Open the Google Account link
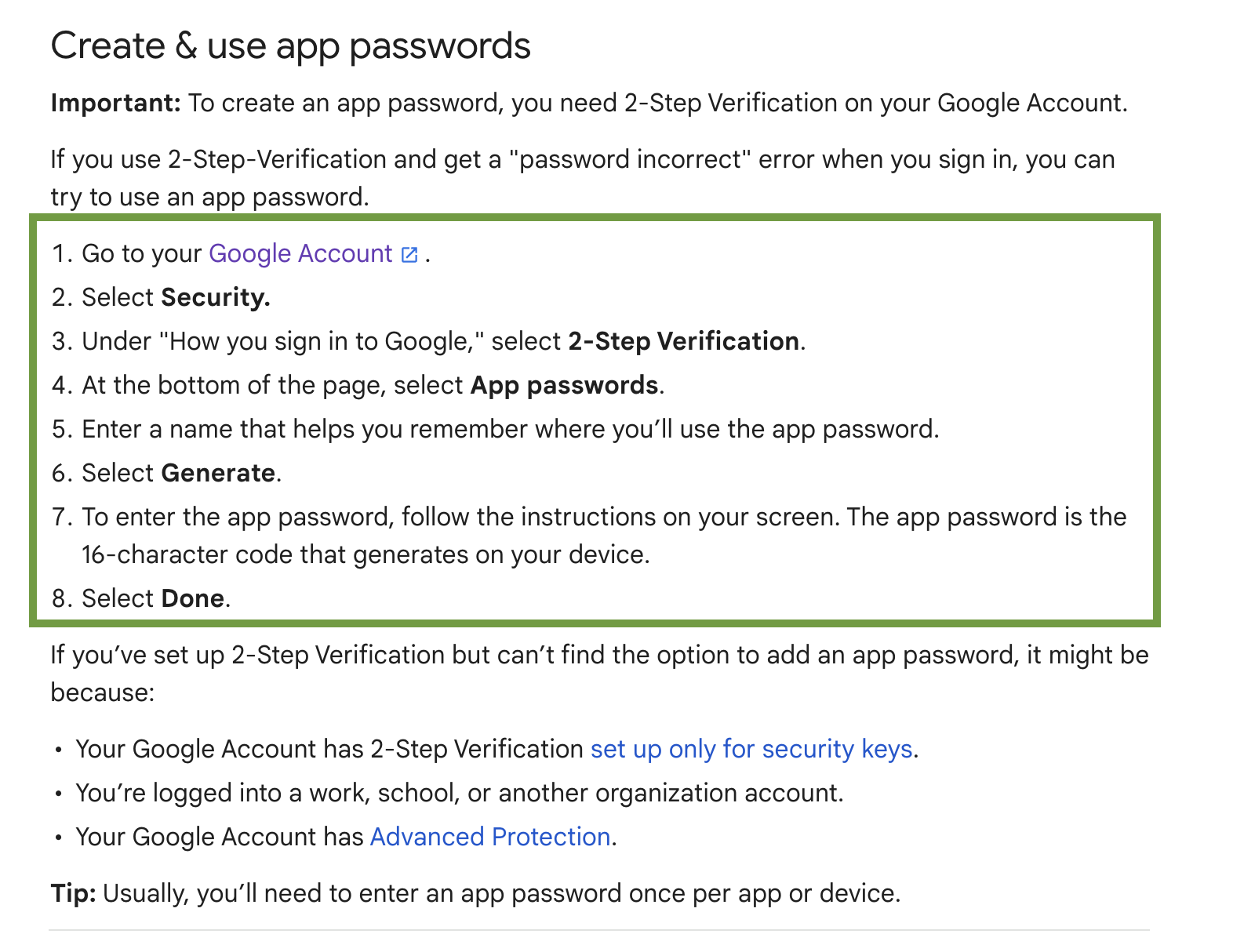 coord(300,254)
